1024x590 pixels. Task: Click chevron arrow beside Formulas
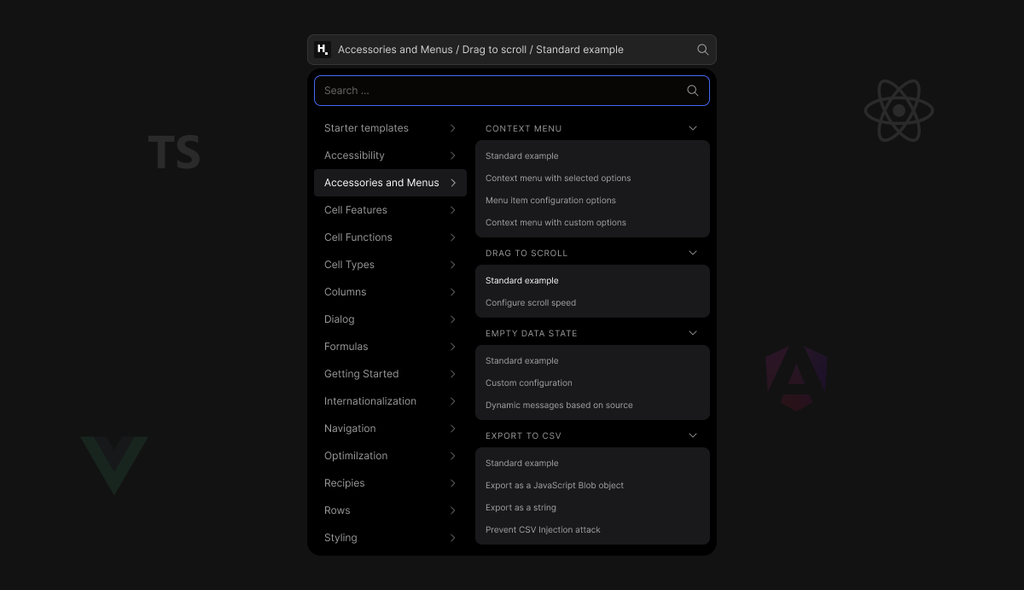pos(453,346)
